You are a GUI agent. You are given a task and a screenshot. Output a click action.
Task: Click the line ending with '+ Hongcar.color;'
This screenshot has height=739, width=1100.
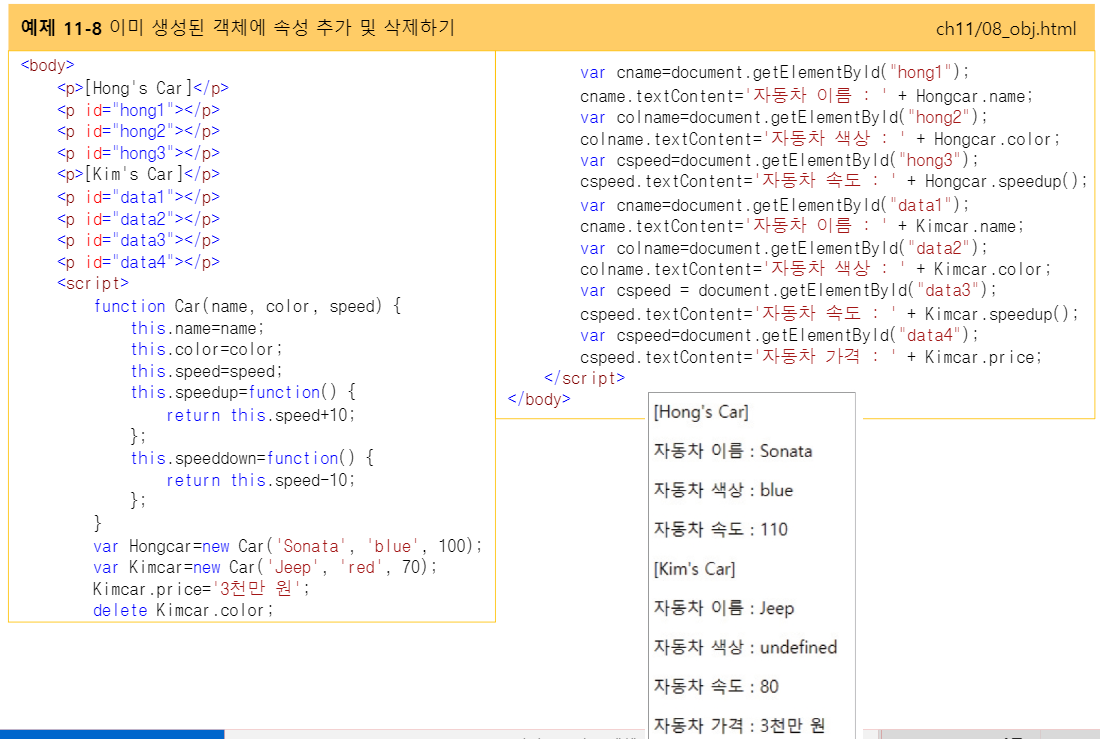pos(820,139)
